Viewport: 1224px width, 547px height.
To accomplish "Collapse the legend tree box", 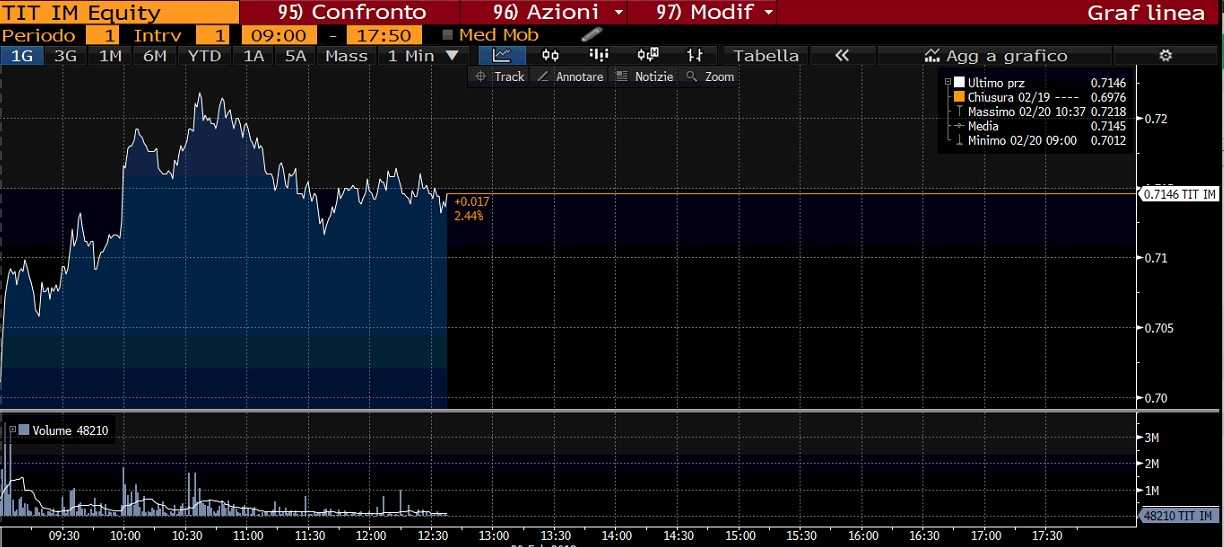I will point(947,82).
